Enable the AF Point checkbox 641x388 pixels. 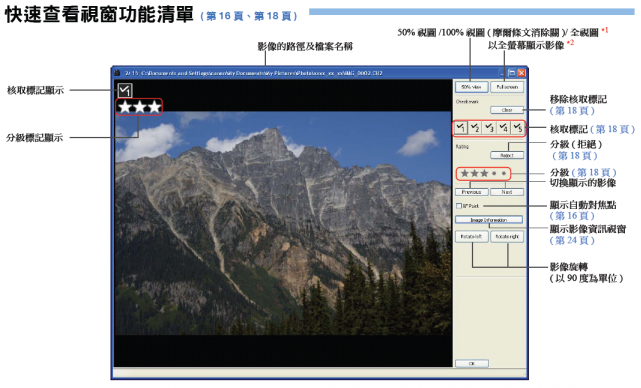[459, 206]
